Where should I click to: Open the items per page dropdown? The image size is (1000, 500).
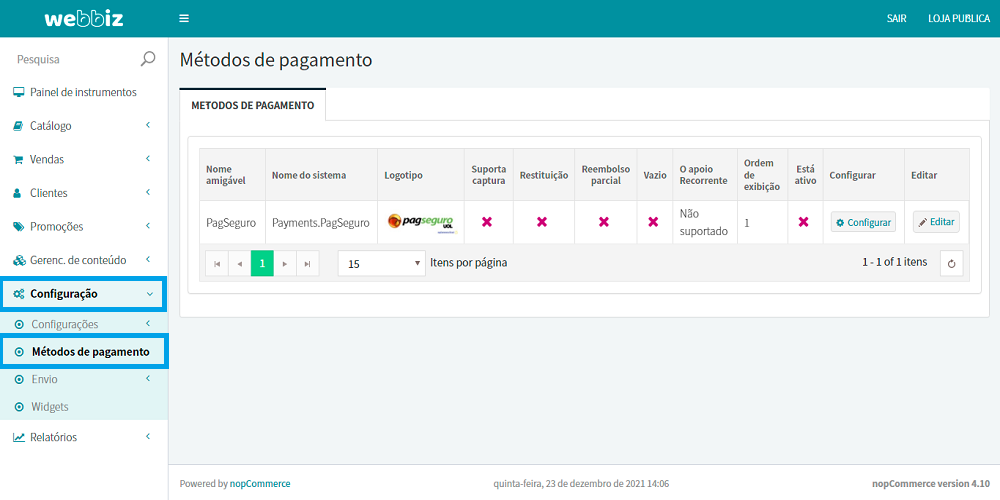click(382, 264)
